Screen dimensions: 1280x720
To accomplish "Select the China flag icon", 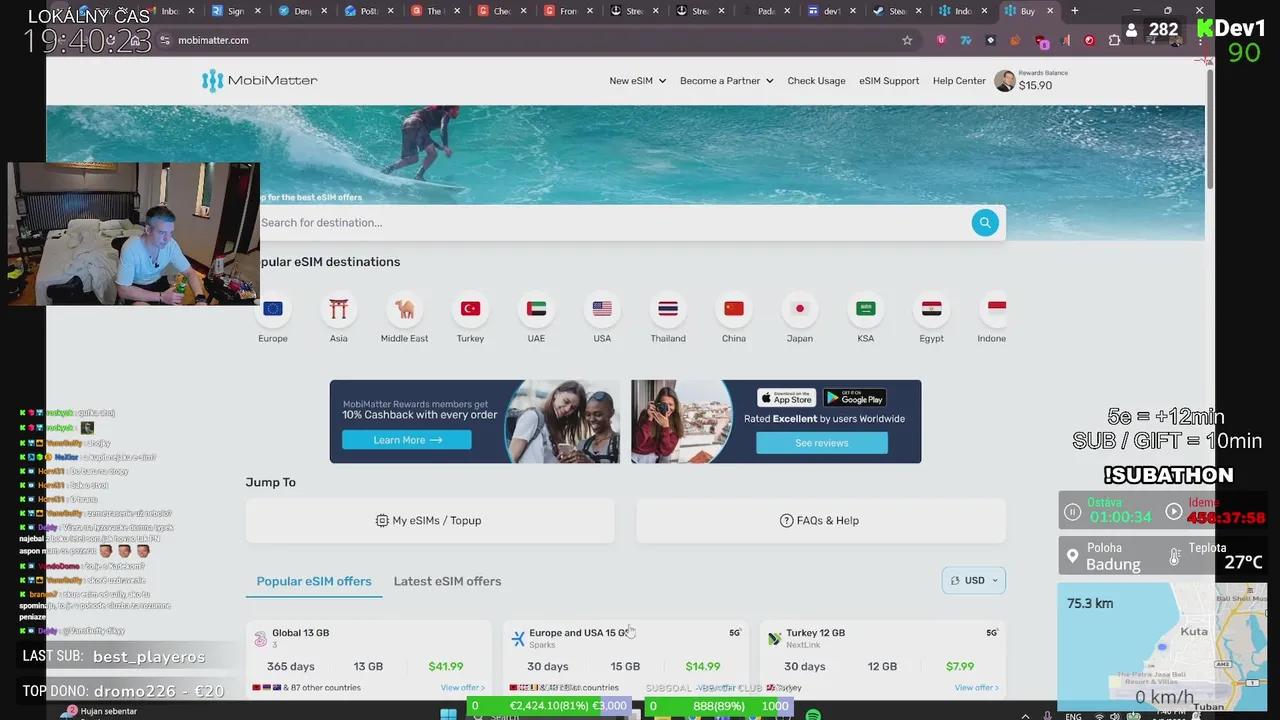I will point(734,309).
